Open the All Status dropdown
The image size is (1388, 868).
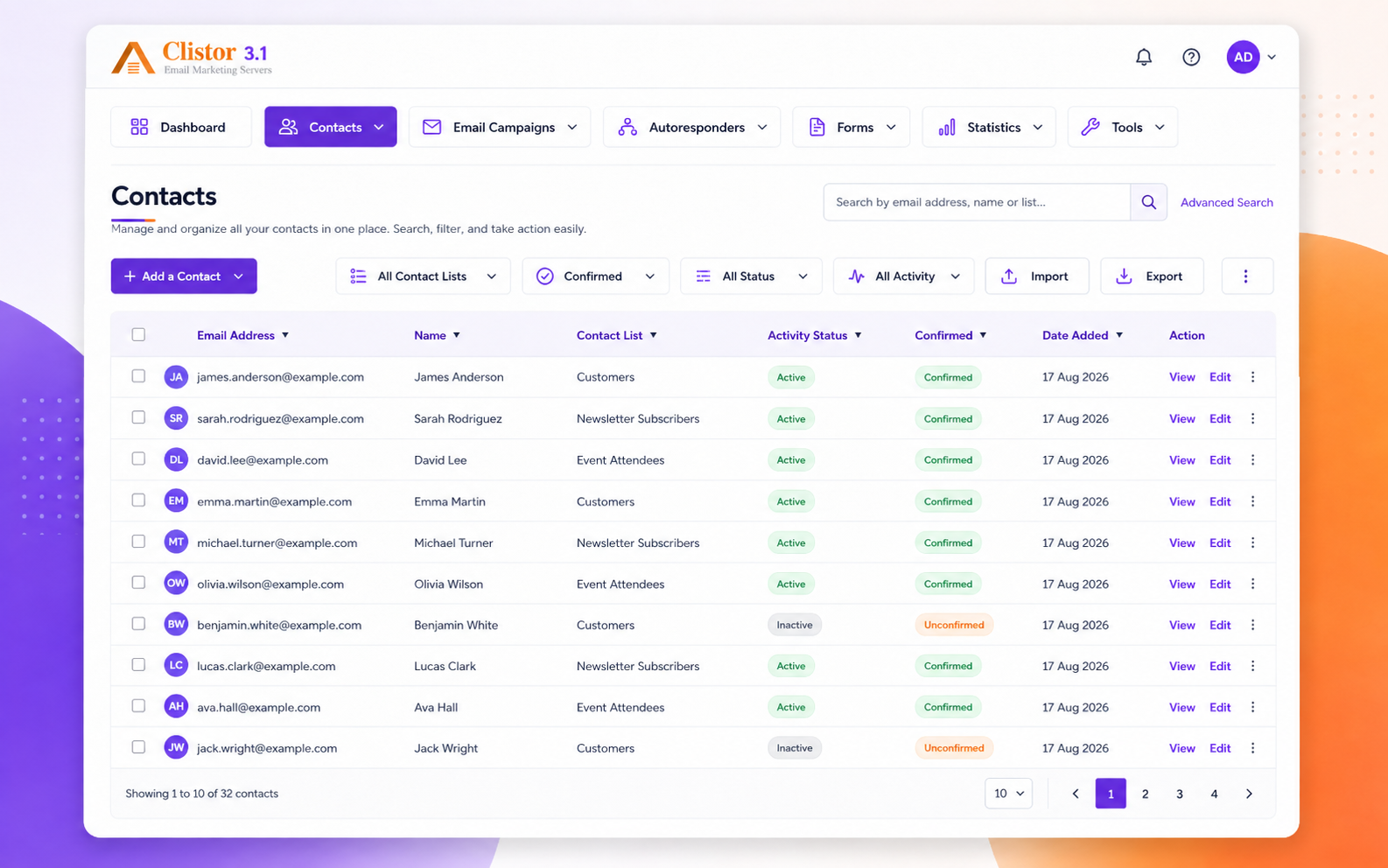point(751,276)
